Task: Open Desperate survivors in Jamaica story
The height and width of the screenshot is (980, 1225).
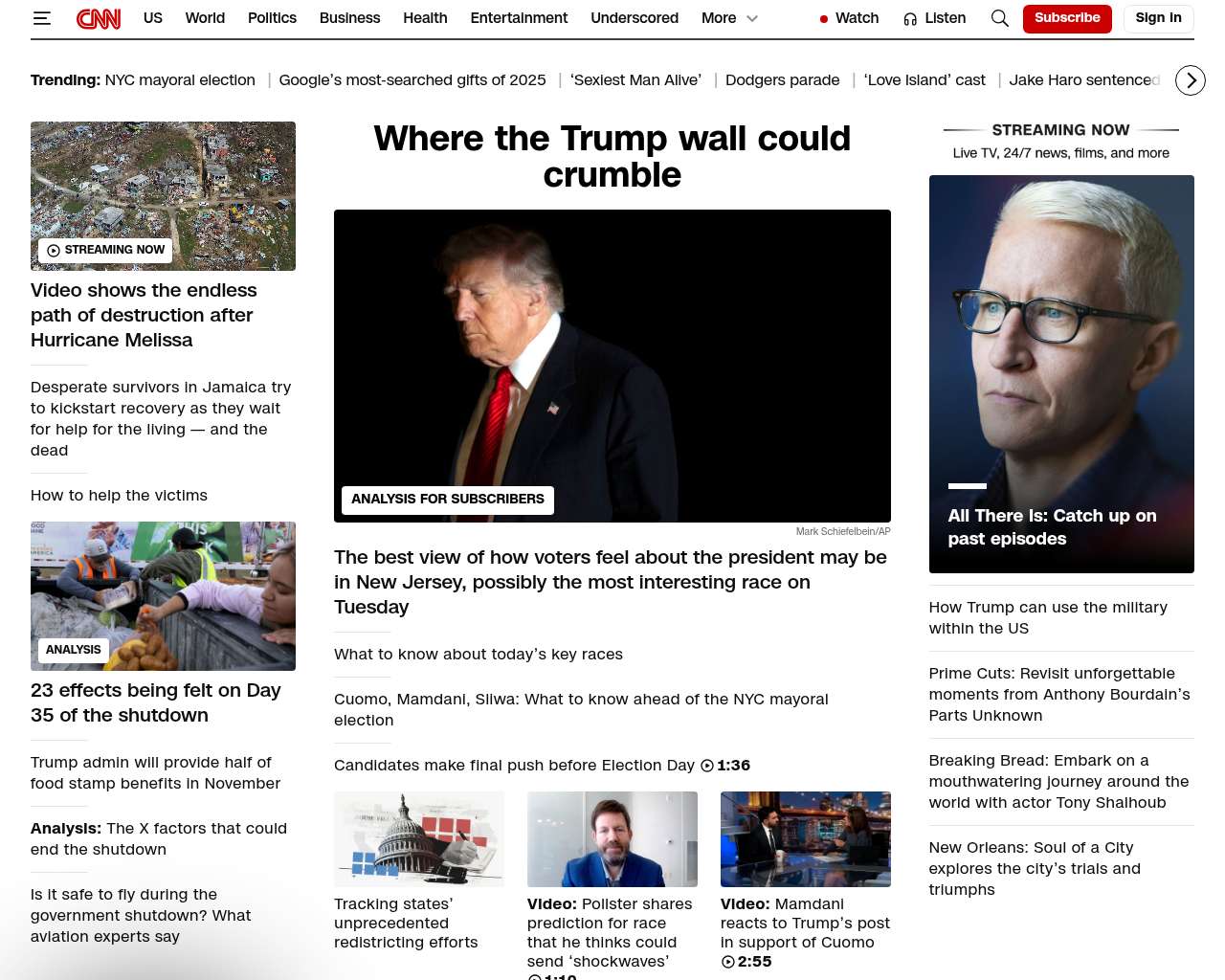Action: [161, 419]
